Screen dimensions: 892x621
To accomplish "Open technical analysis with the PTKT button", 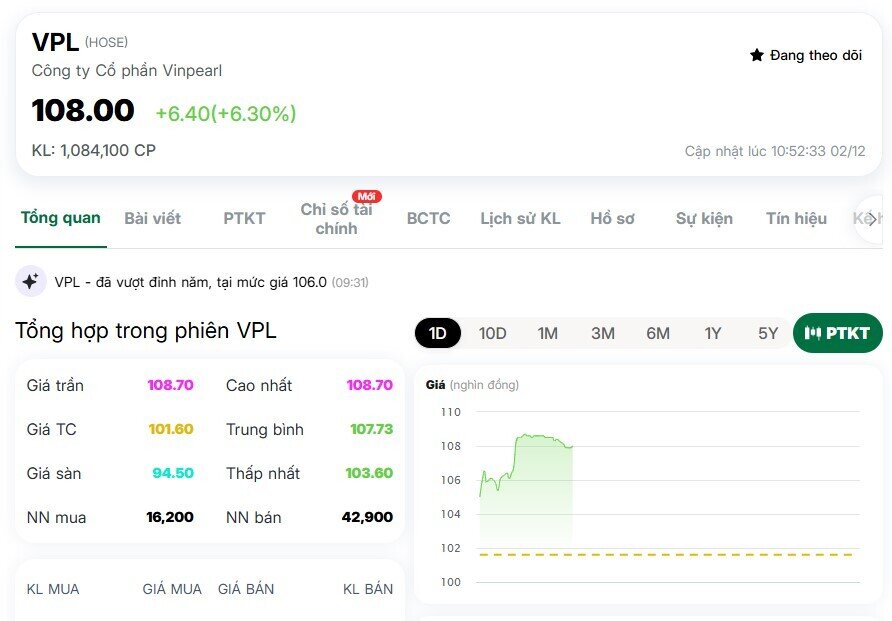I will (837, 333).
